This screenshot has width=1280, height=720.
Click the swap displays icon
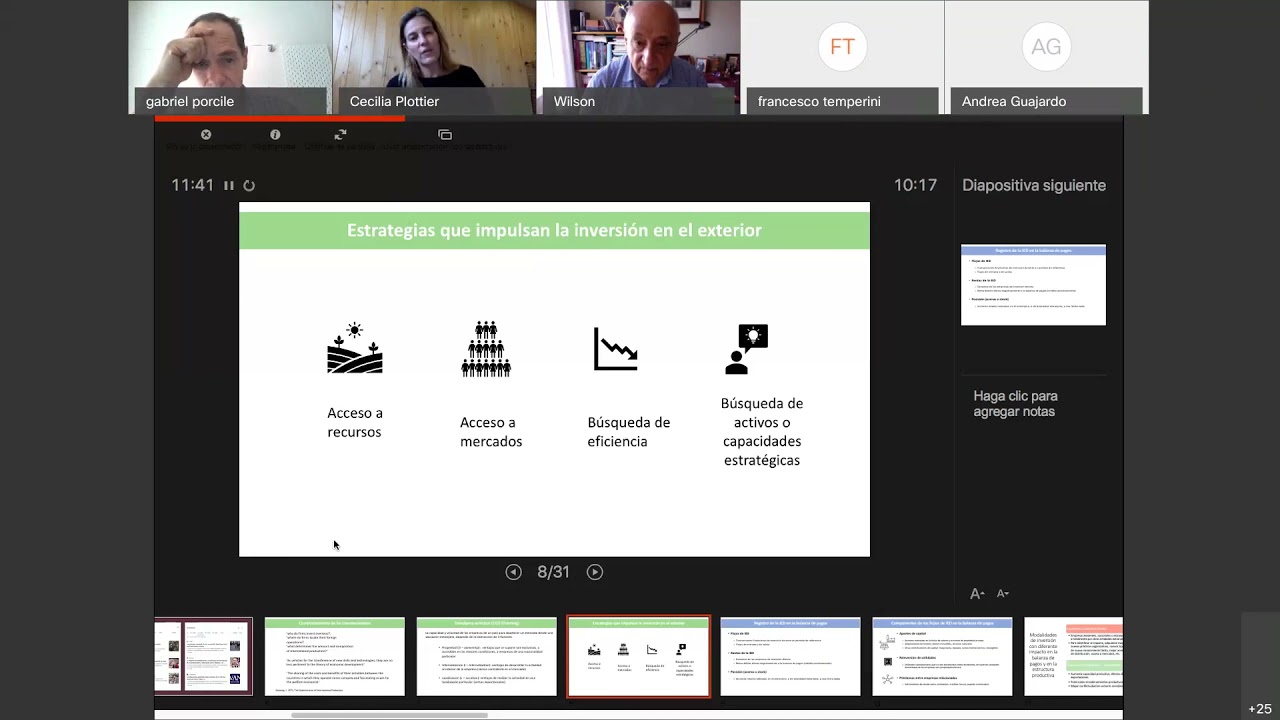point(340,135)
